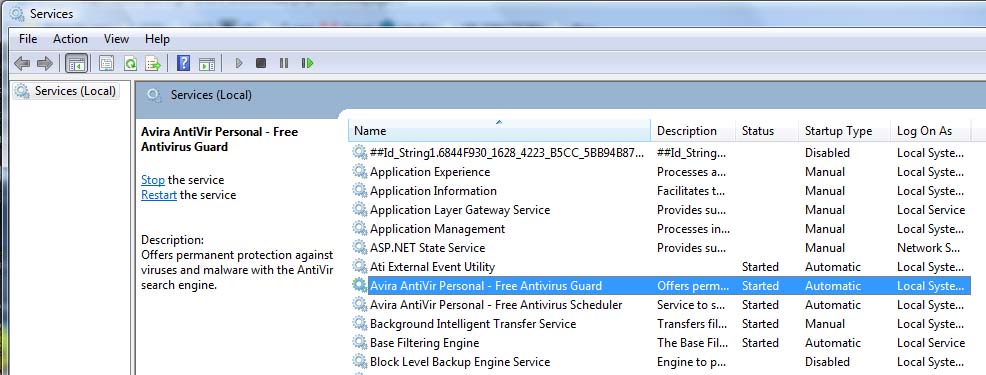The image size is (986, 375).
Task: Click the Back arrow toolbar icon
Action: 22,63
